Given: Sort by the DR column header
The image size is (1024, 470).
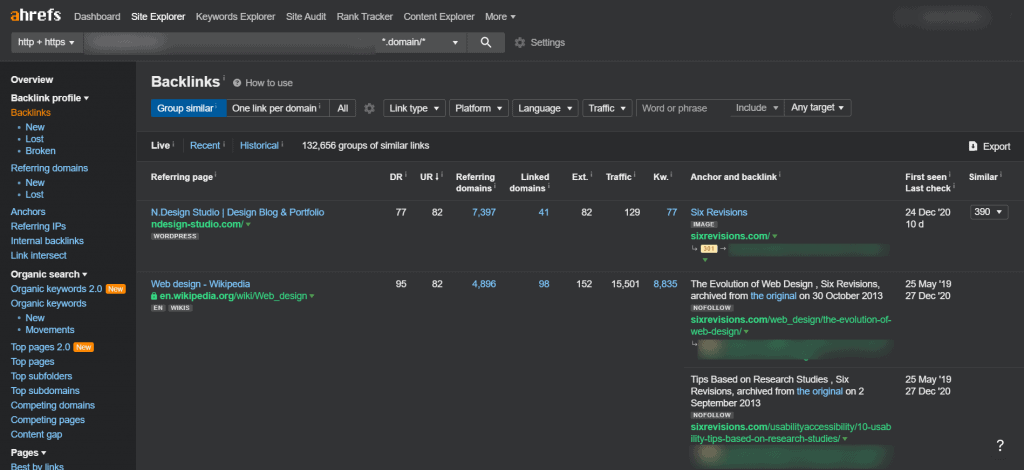Looking at the screenshot, I should (394, 176).
